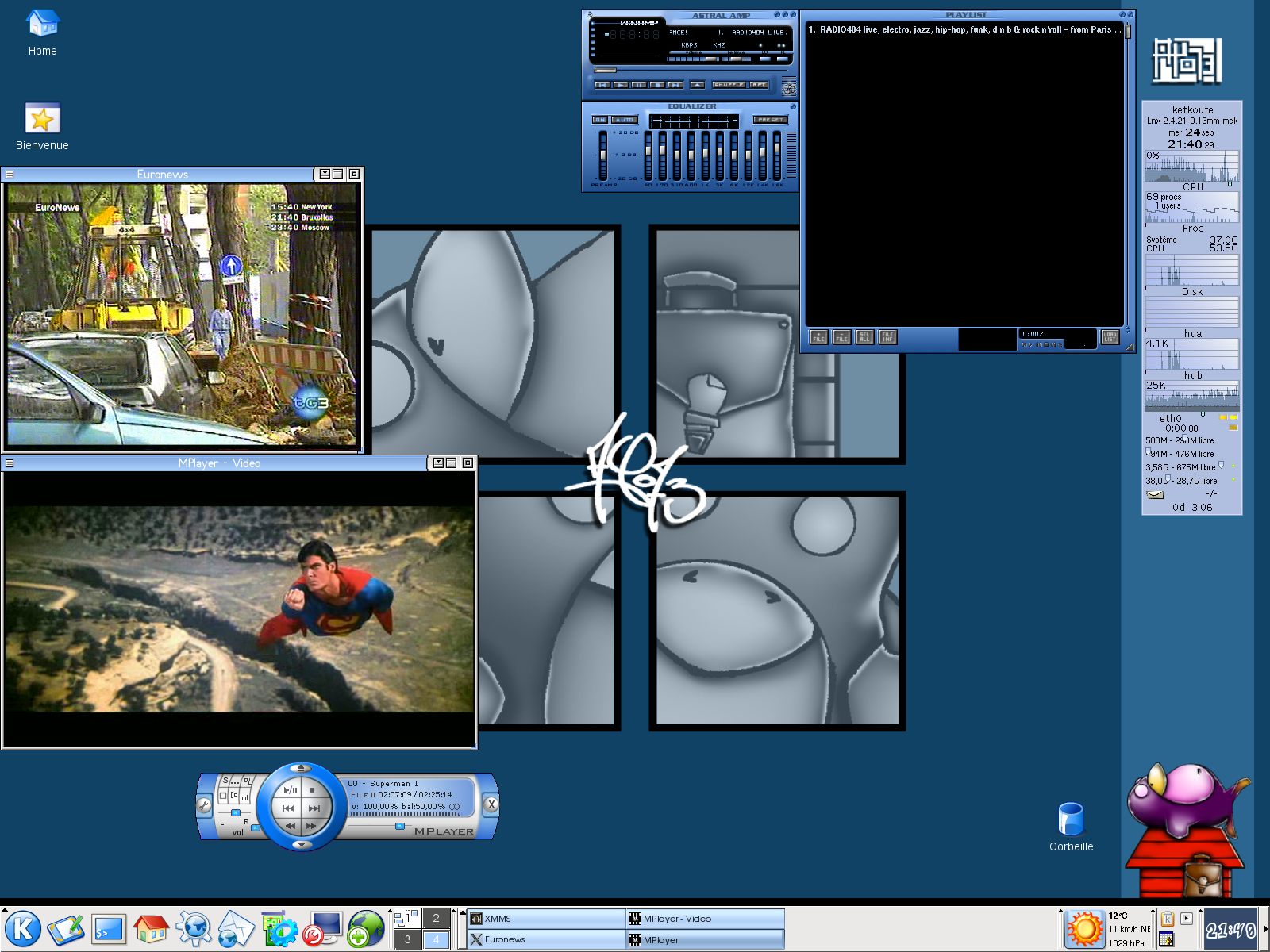This screenshot has width=1270, height=952.
Task: Switch to virtual desktop 4
Action: 435,939
